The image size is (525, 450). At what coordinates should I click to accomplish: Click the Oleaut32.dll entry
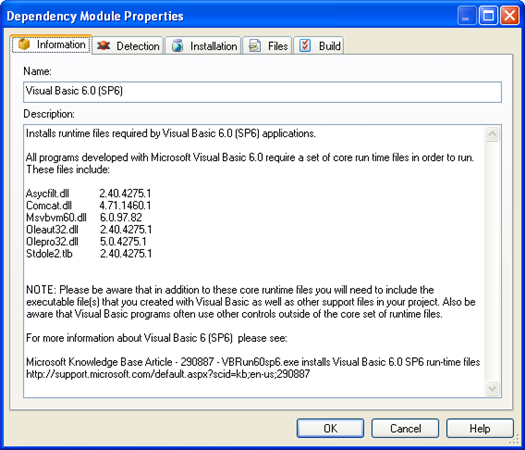pyautogui.click(x=52, y=230)
